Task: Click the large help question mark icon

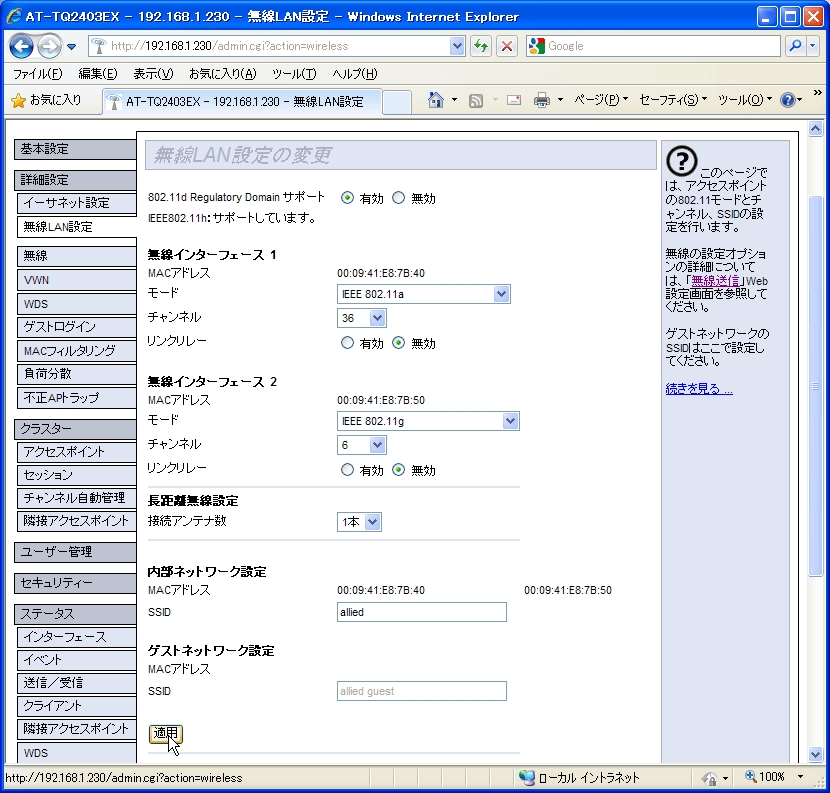Action: coord(681,161)
